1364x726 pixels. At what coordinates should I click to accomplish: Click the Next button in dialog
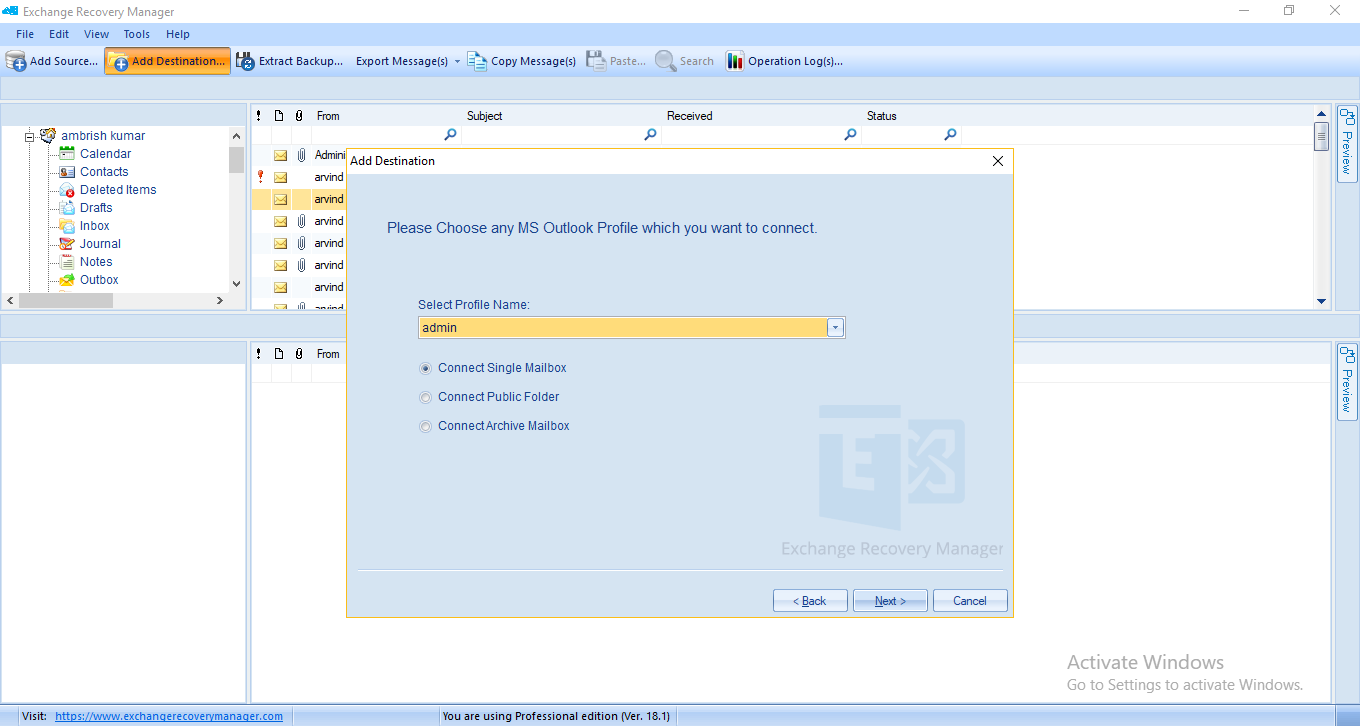point(889,601)
